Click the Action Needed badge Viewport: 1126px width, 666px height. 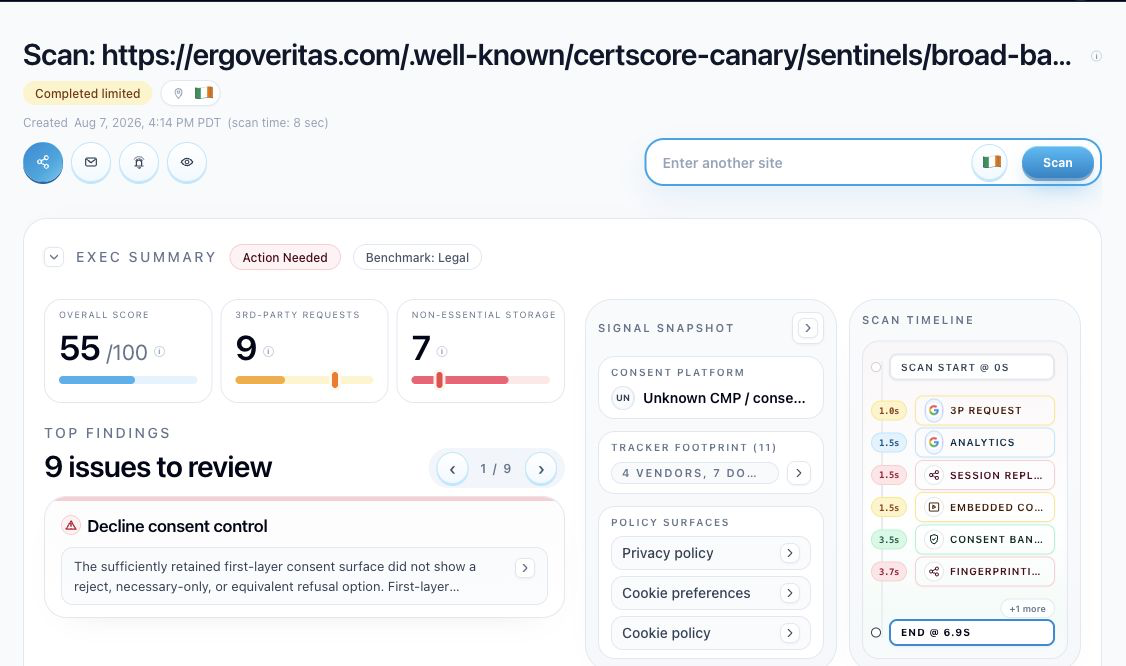(x=285, y=257)
